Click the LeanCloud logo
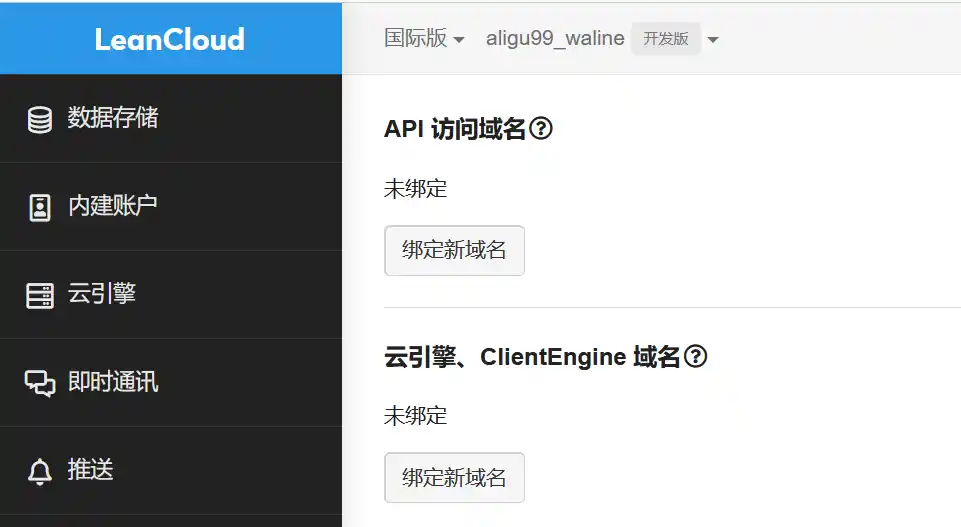This screenshot has height=527, width=961. 170,39
